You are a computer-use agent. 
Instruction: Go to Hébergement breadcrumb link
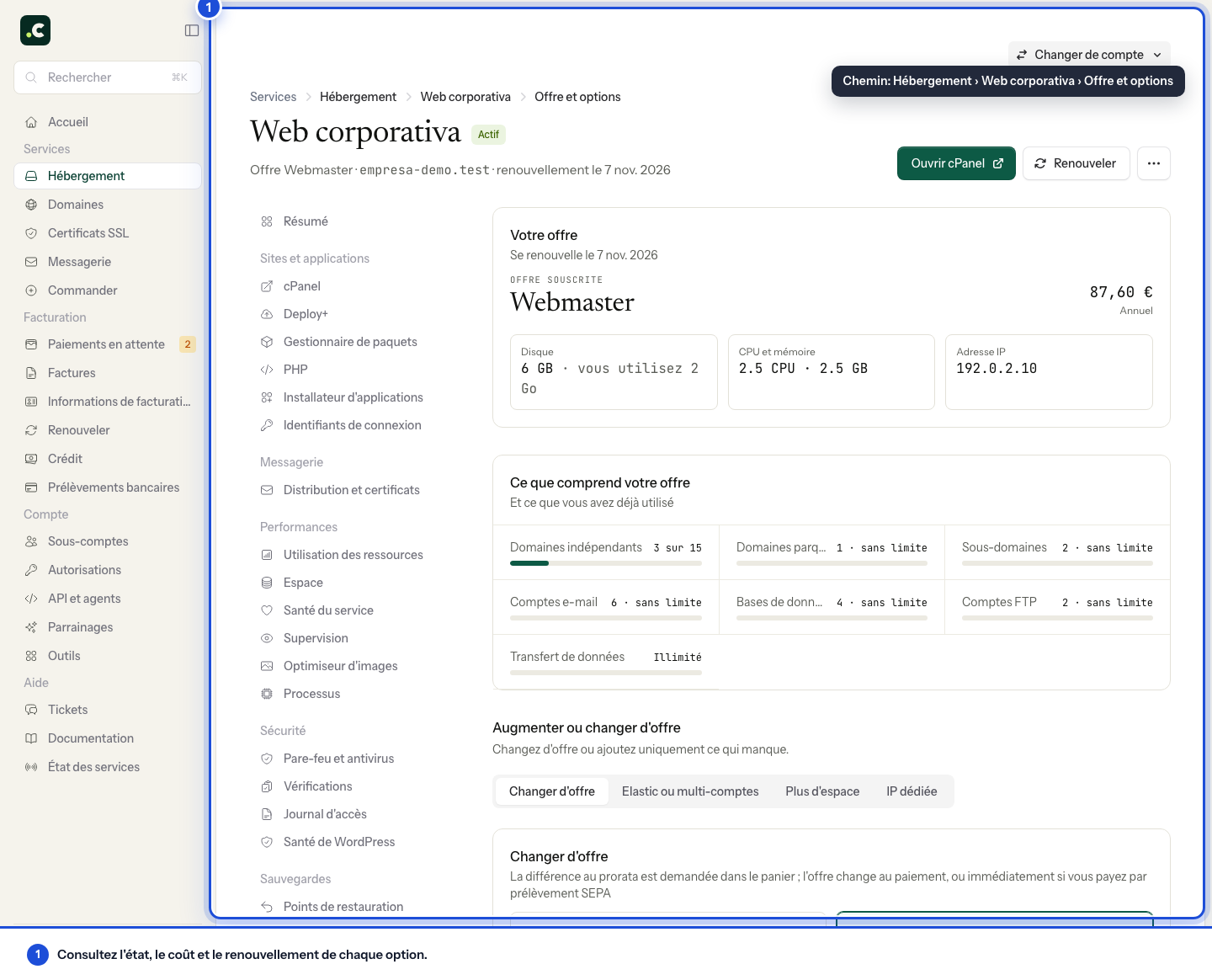pos(358,97)
